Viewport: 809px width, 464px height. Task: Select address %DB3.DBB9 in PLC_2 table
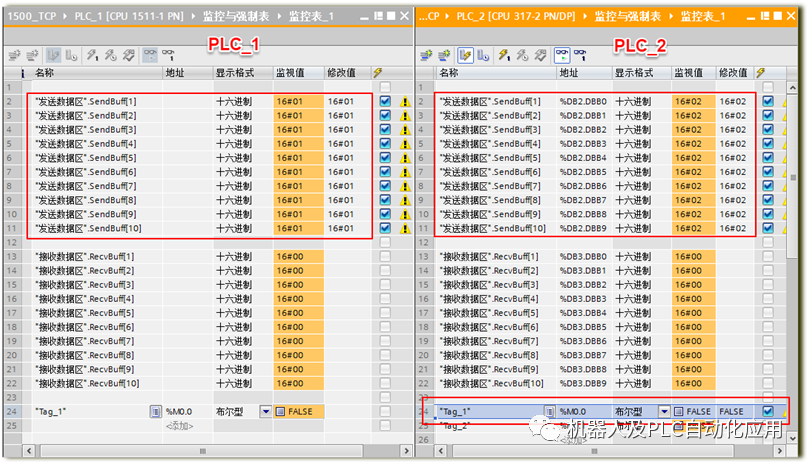pos(583,383)
